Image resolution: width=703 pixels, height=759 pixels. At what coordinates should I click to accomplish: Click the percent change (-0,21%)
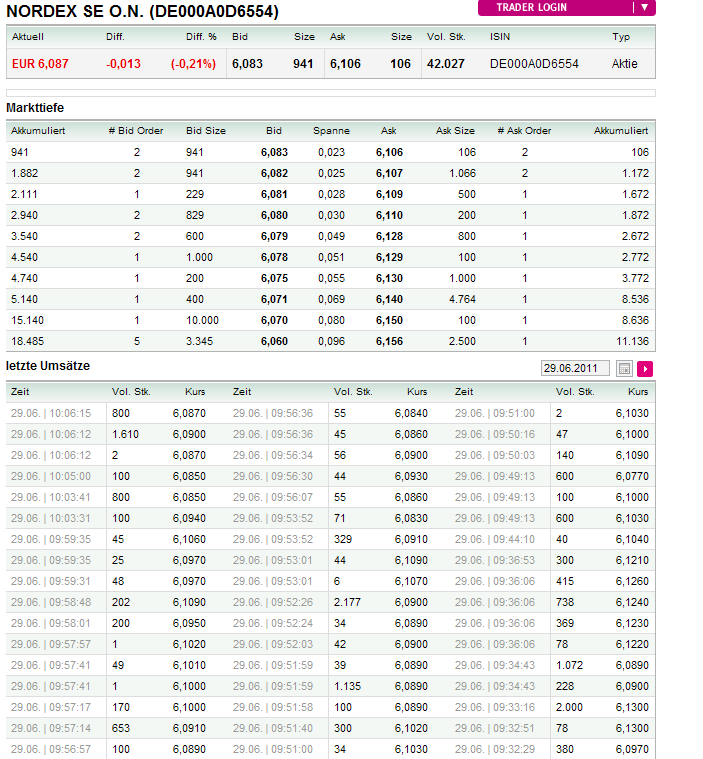click(193, 64)
